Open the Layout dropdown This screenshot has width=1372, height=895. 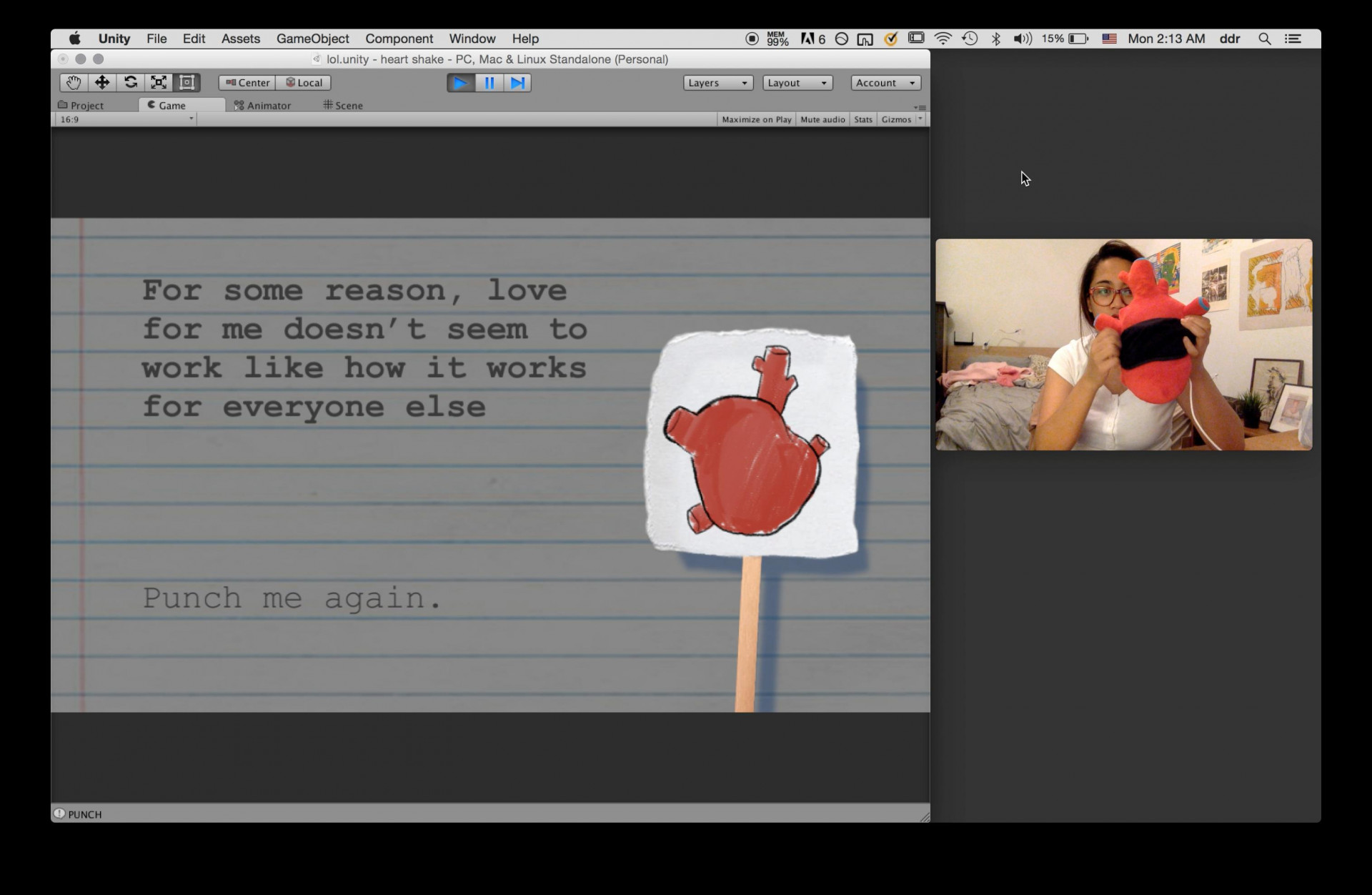point(797,83)
